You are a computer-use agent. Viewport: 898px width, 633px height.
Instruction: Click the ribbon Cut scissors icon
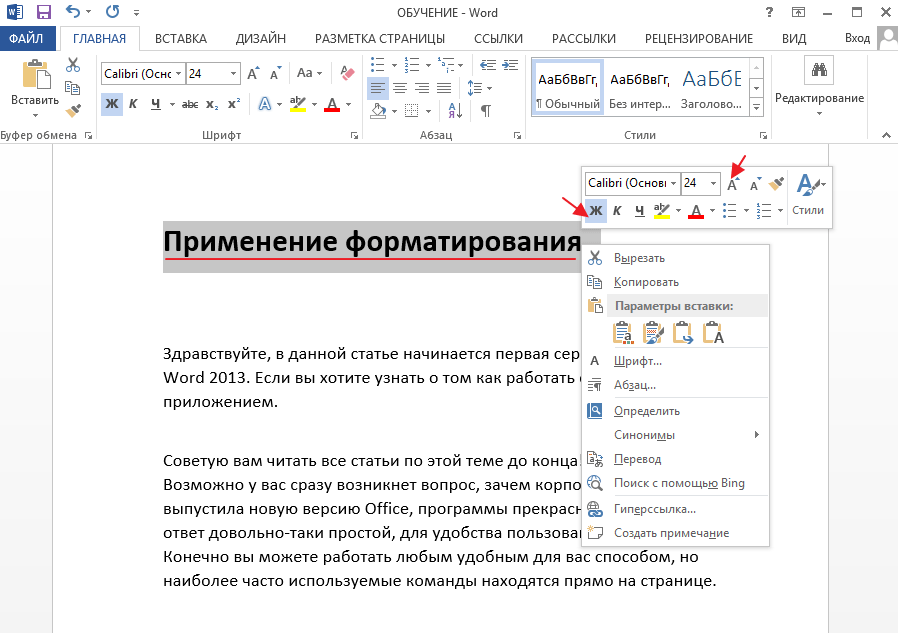[73, 65]
